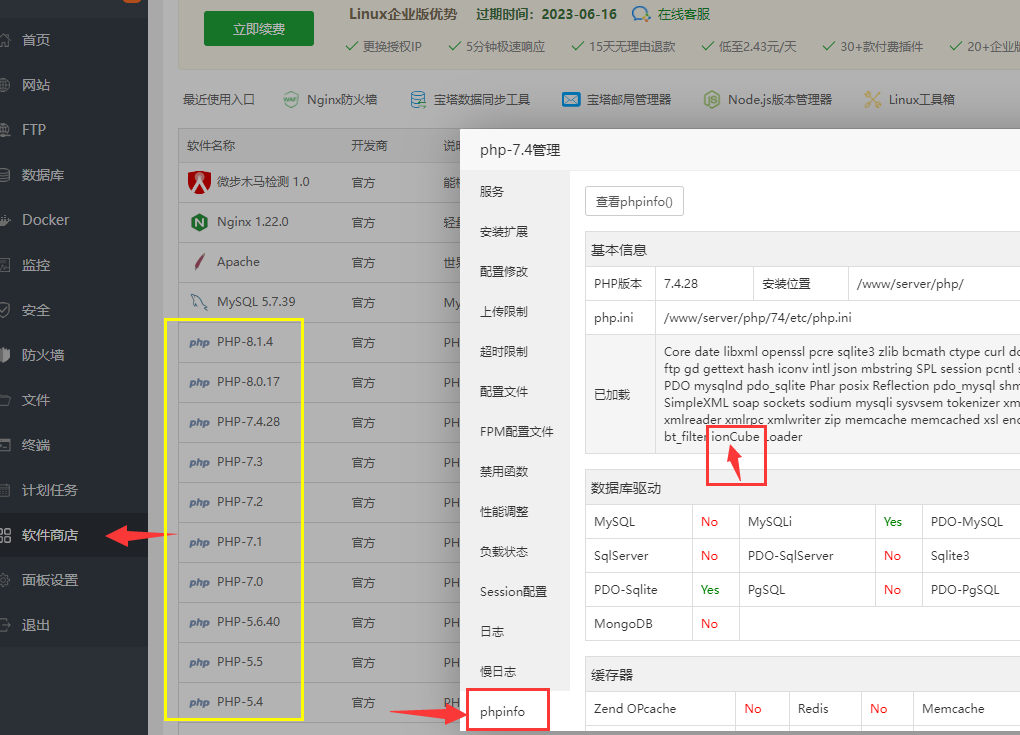1020x735 pixels.
Task: Open Linux工具箱 shortcut
Action: (x=921, y=100)
